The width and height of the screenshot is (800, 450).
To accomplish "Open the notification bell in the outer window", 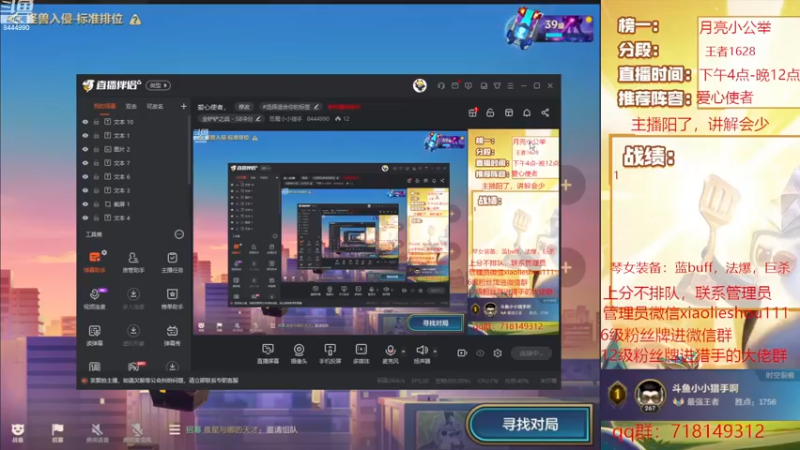I will 527,113.
